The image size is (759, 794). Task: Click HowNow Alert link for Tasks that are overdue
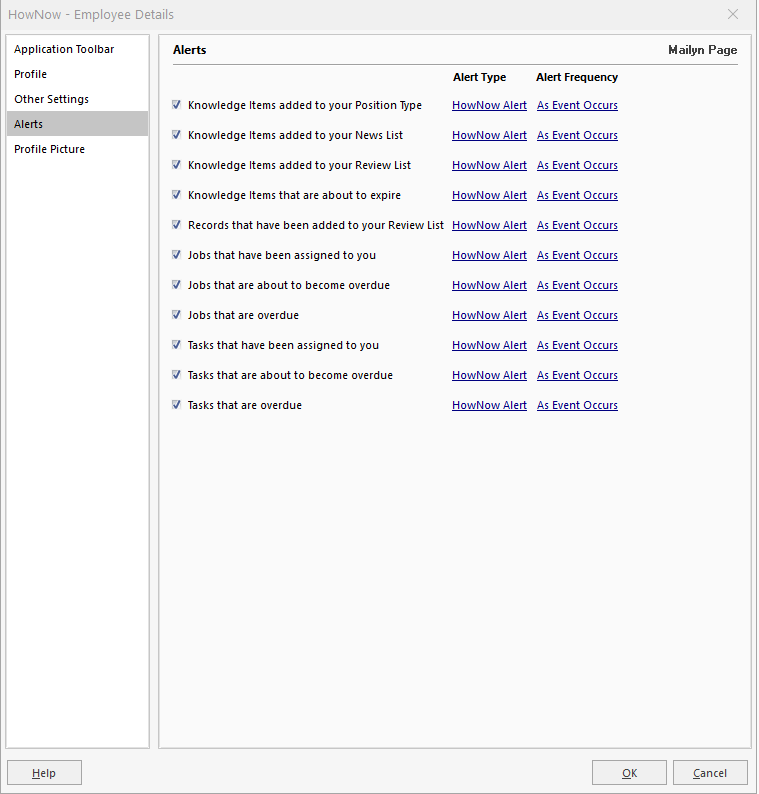point(489,405)
